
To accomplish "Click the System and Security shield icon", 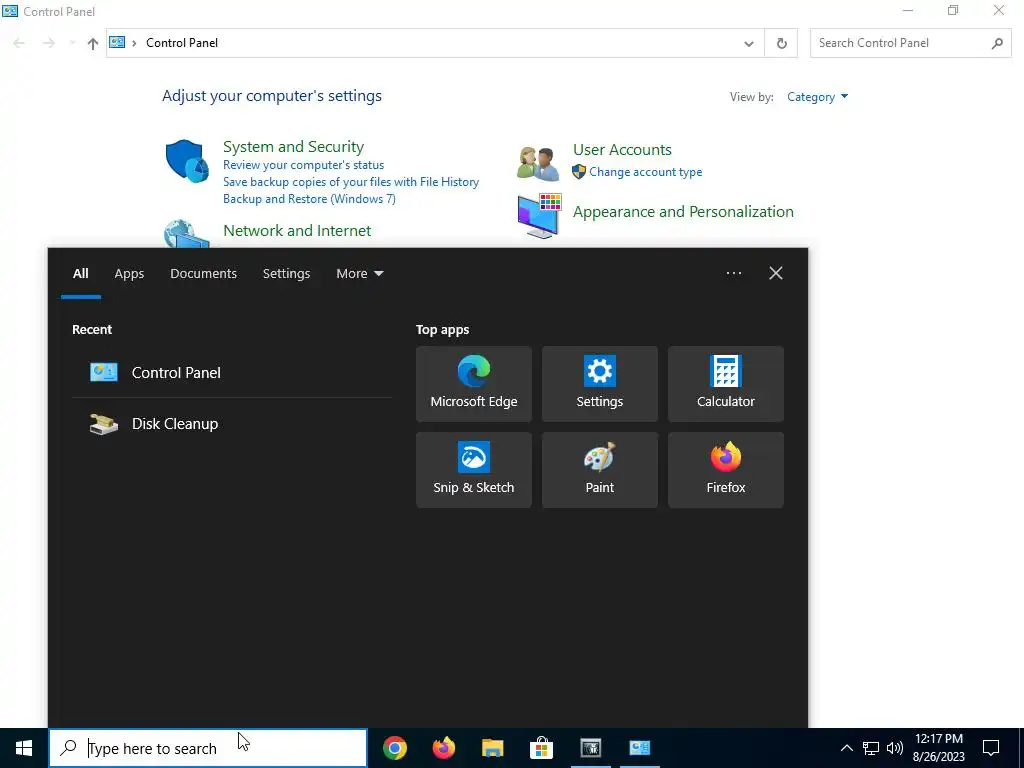I will click(187, 161).
